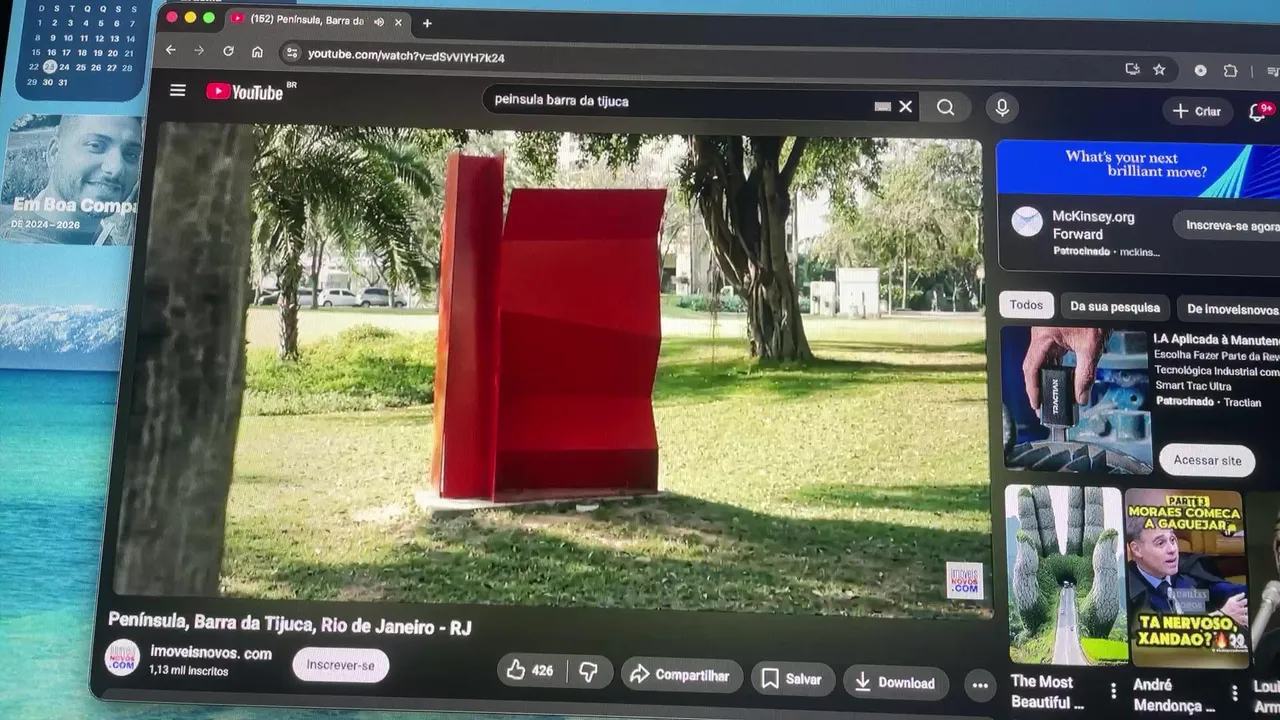
Task: Clear the search query with the X
Action: click(x=905, y=106)
